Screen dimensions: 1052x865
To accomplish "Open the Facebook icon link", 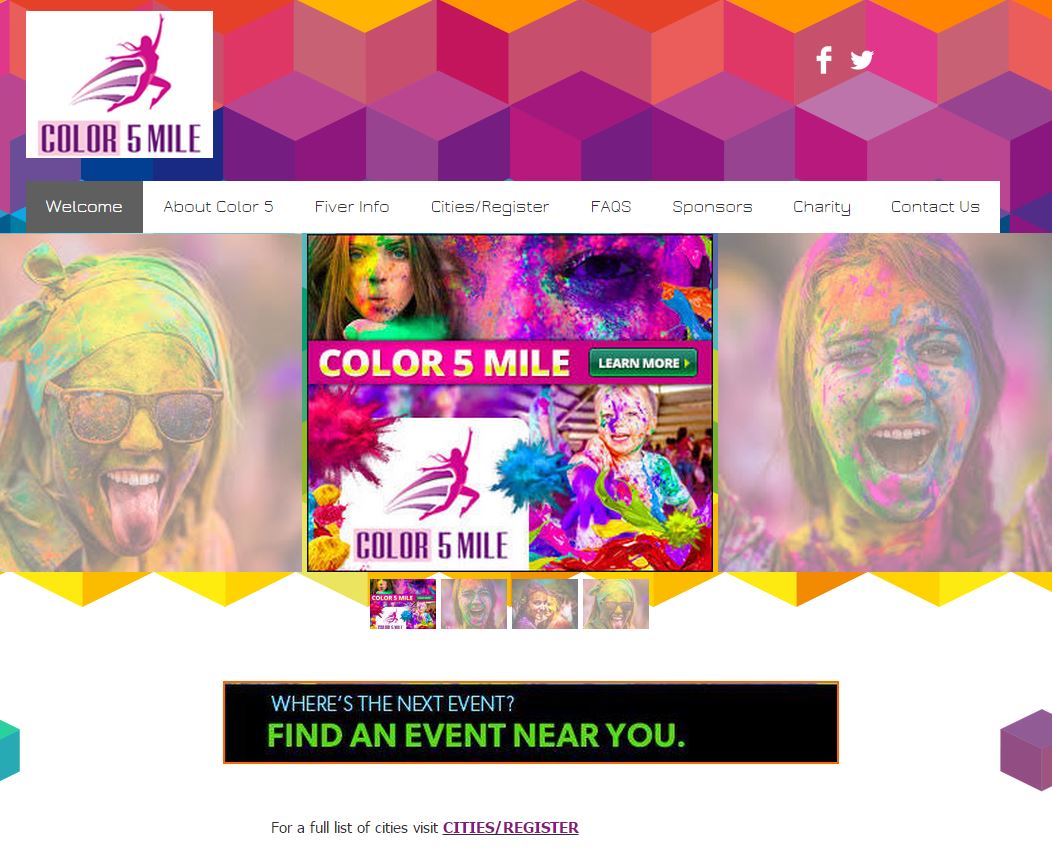I will pyautogui.click(x=824, y=60).
